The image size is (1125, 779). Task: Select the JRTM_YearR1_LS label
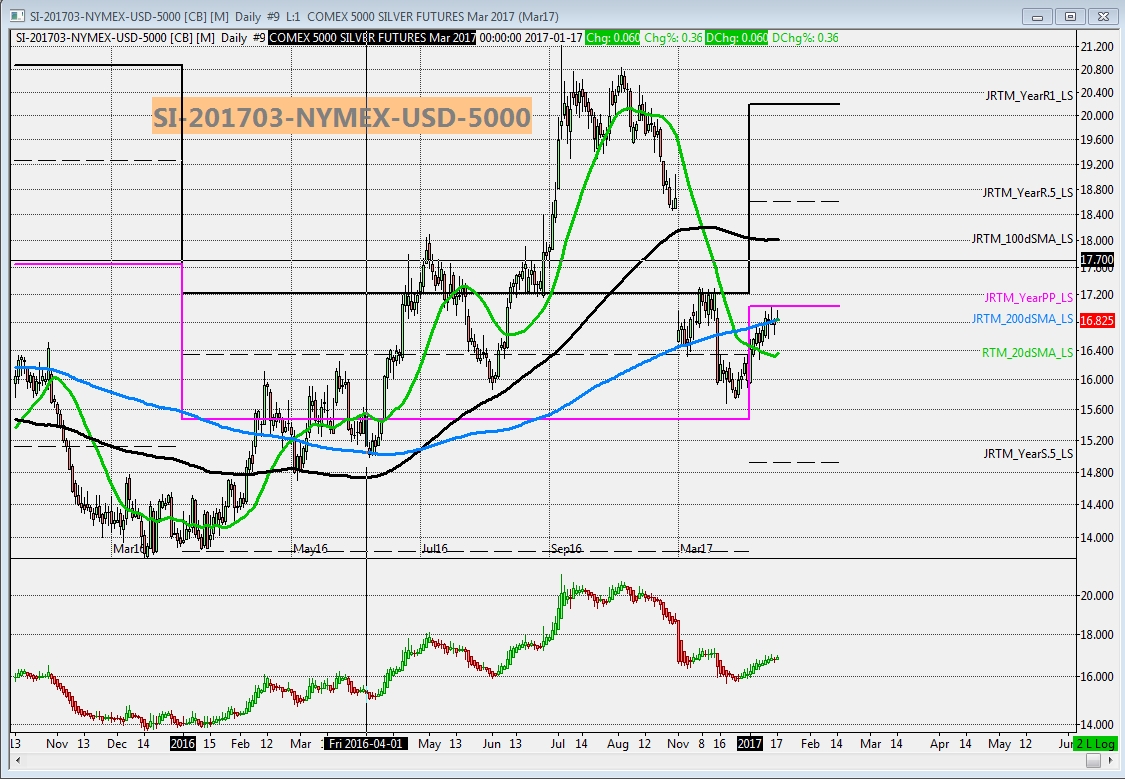tap(1029, 95)
